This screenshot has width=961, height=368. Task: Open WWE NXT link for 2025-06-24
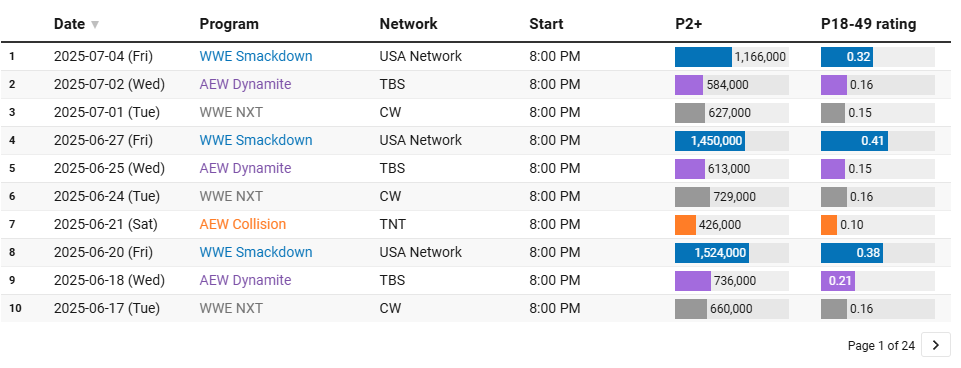click(x=230, y=196)
